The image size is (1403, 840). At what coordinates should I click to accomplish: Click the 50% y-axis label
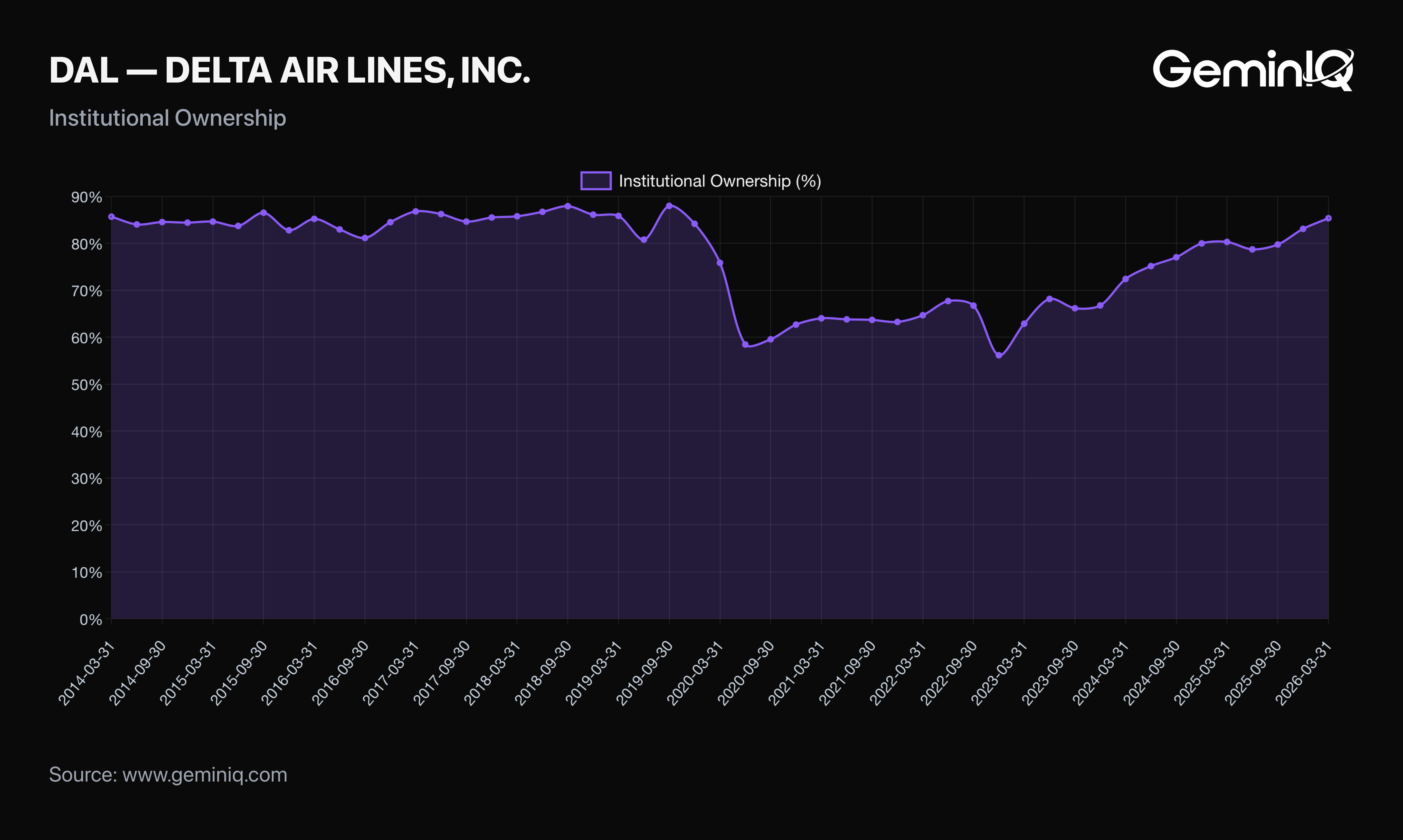coord(87,385)
